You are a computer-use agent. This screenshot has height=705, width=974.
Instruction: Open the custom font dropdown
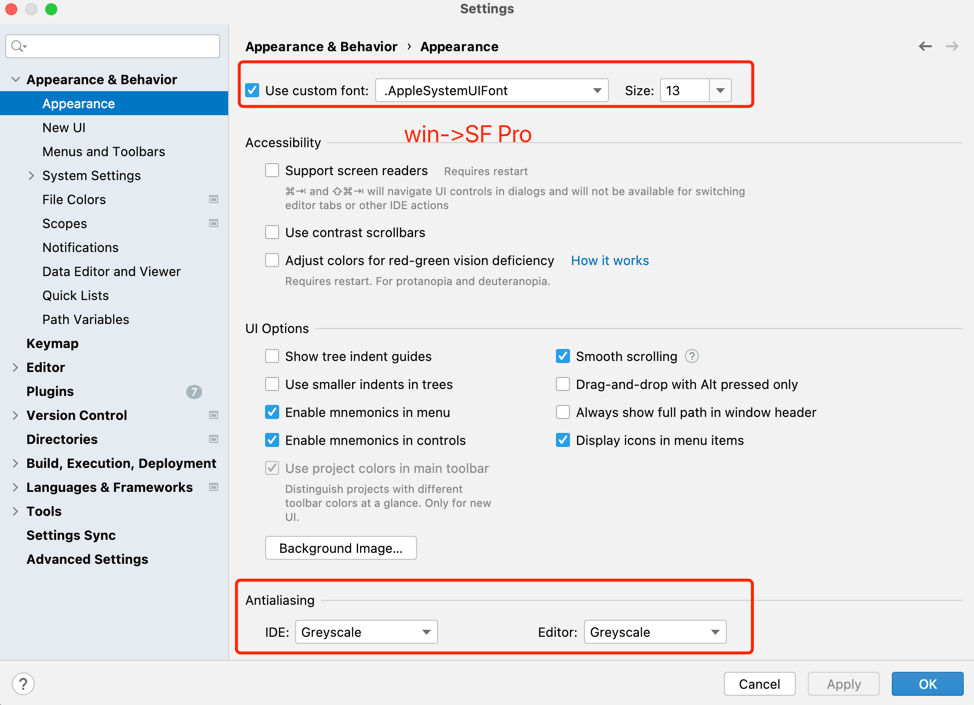pos(491,91)
